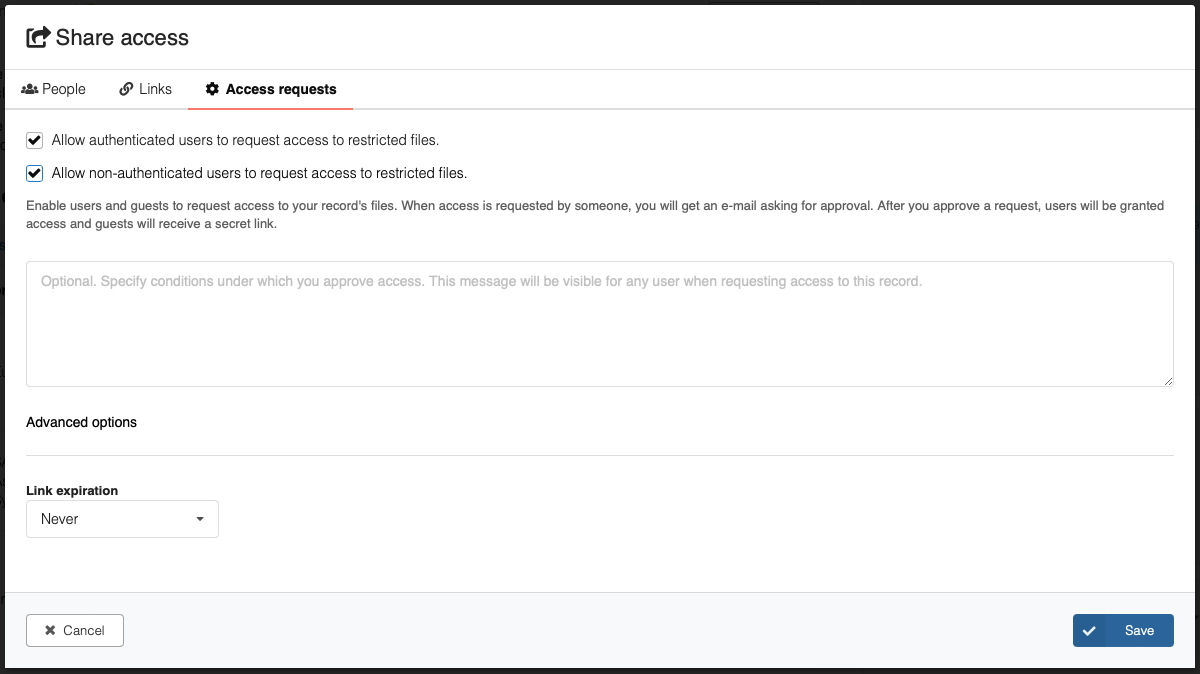Click the share arrow icon in header
This screenshot has height=674, width=1200.
click(x=38, y=38)
